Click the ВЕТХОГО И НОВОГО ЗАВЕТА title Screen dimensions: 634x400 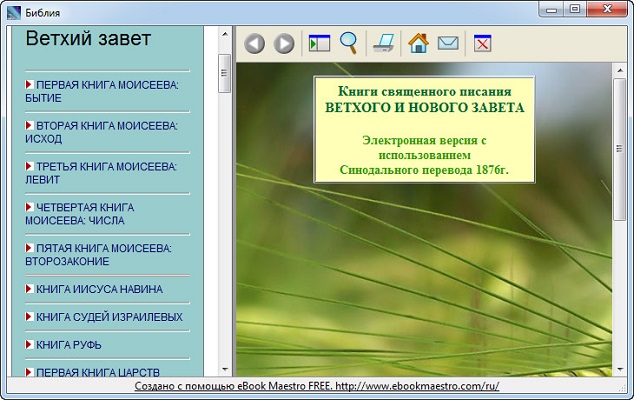click(x=425, y=108)
